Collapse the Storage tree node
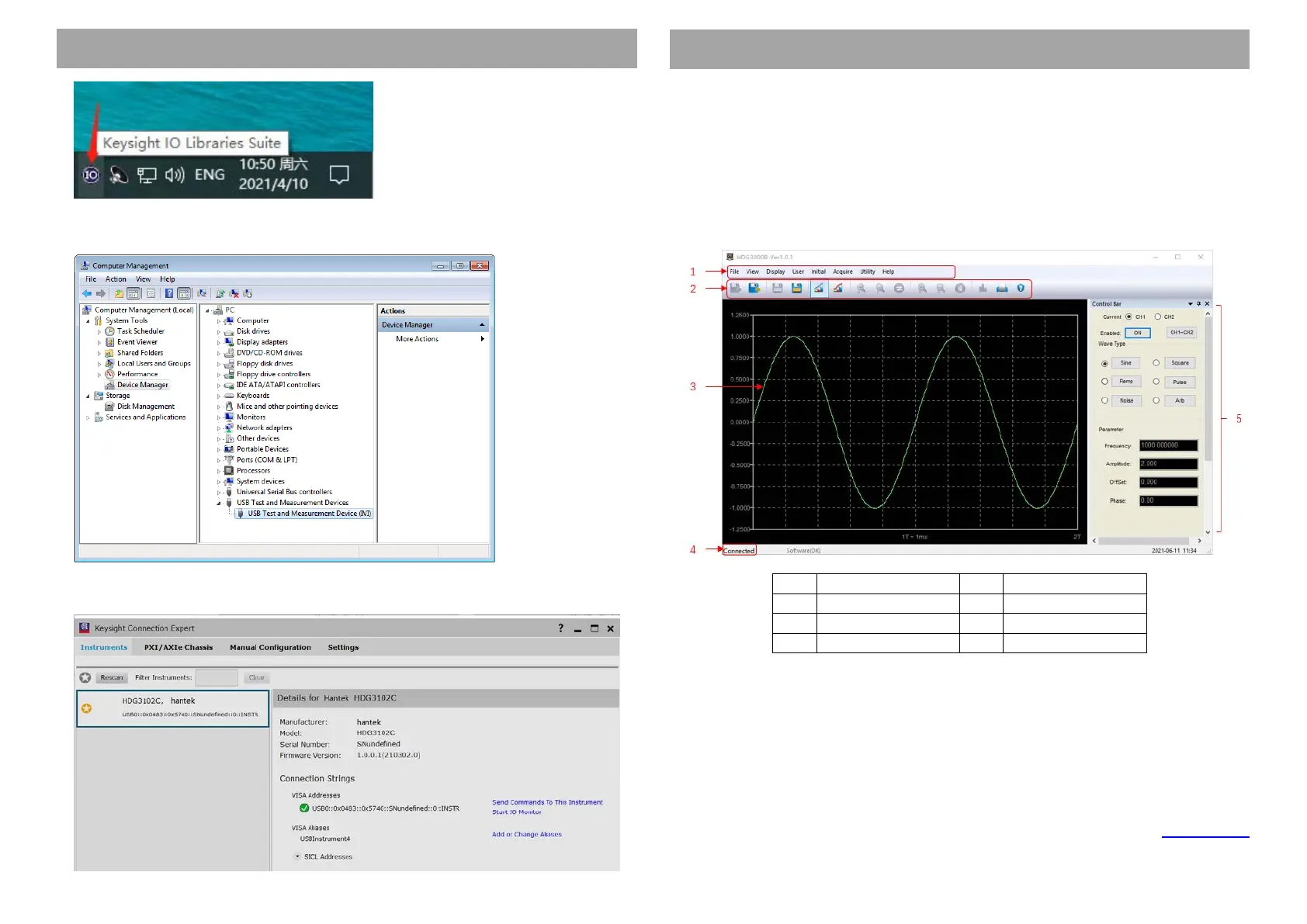The height and width of the screenshot is (924, 1307). point(88,396)
